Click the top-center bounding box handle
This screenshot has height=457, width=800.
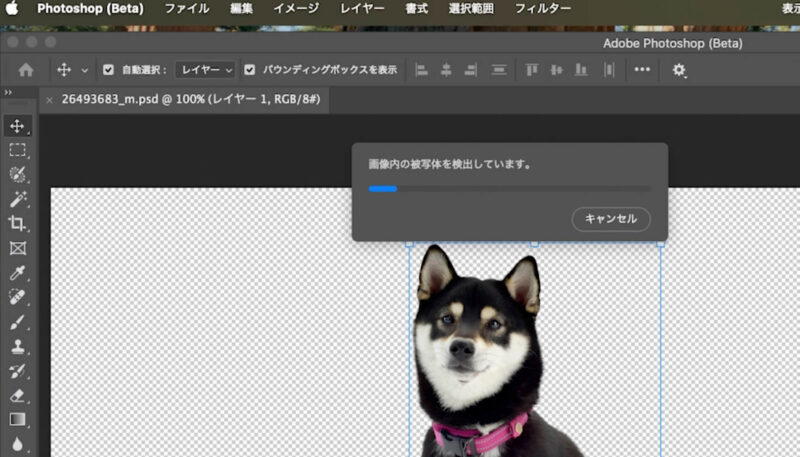pyautogui.click(x=535, y=244)
